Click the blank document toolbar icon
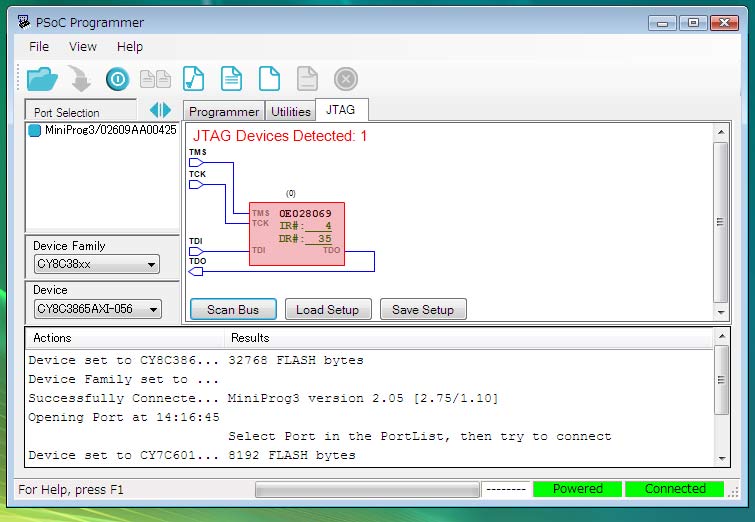The height and width of the screenshot is (522, 755). click(x=269, y=79)
